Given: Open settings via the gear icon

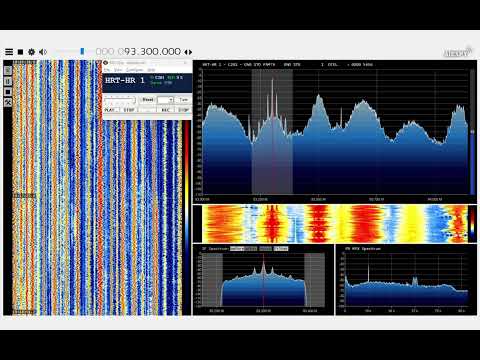Looking at the screenshot, I should (31, 52).
